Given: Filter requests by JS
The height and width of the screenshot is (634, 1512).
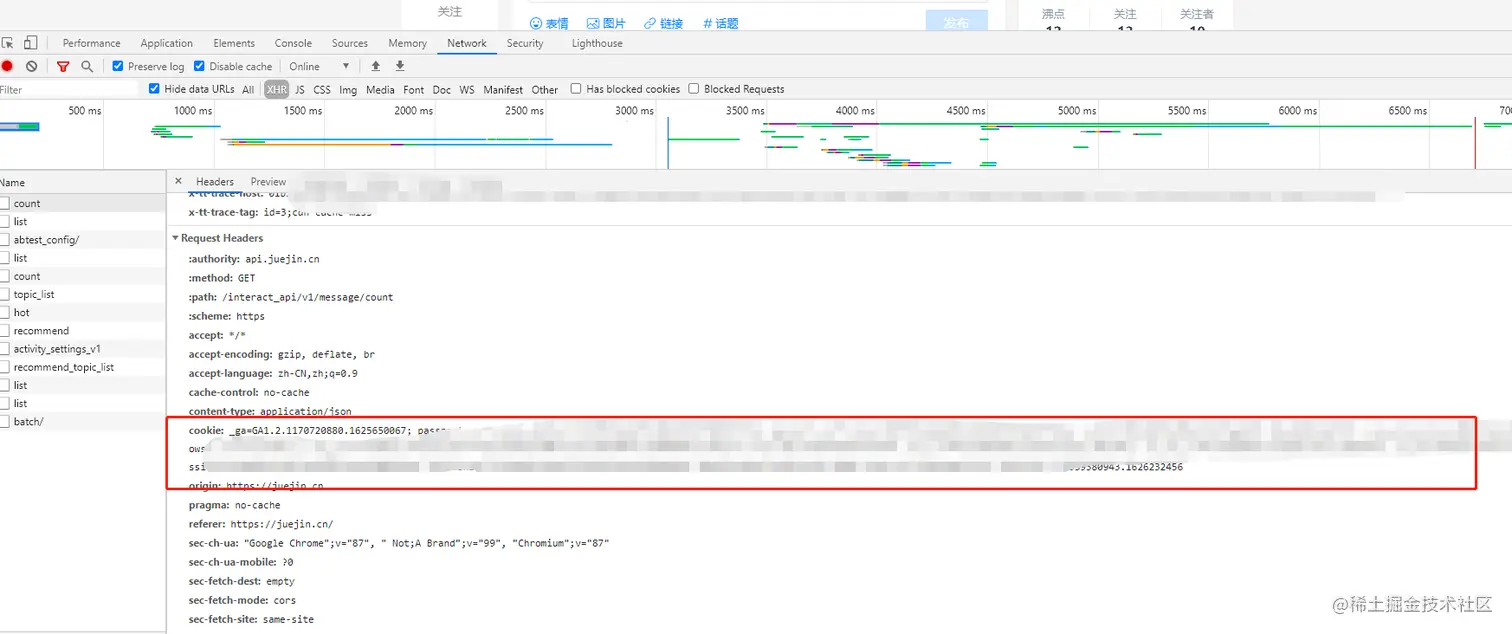Looking at the screenshot, I should (x=300, y=90).
